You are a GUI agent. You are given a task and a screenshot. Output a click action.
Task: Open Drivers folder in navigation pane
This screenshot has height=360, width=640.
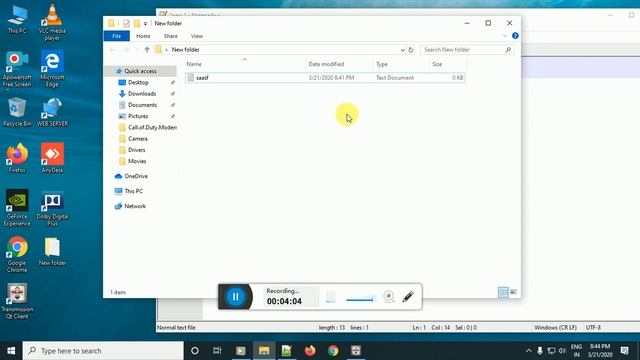click(x=136, y=150)
